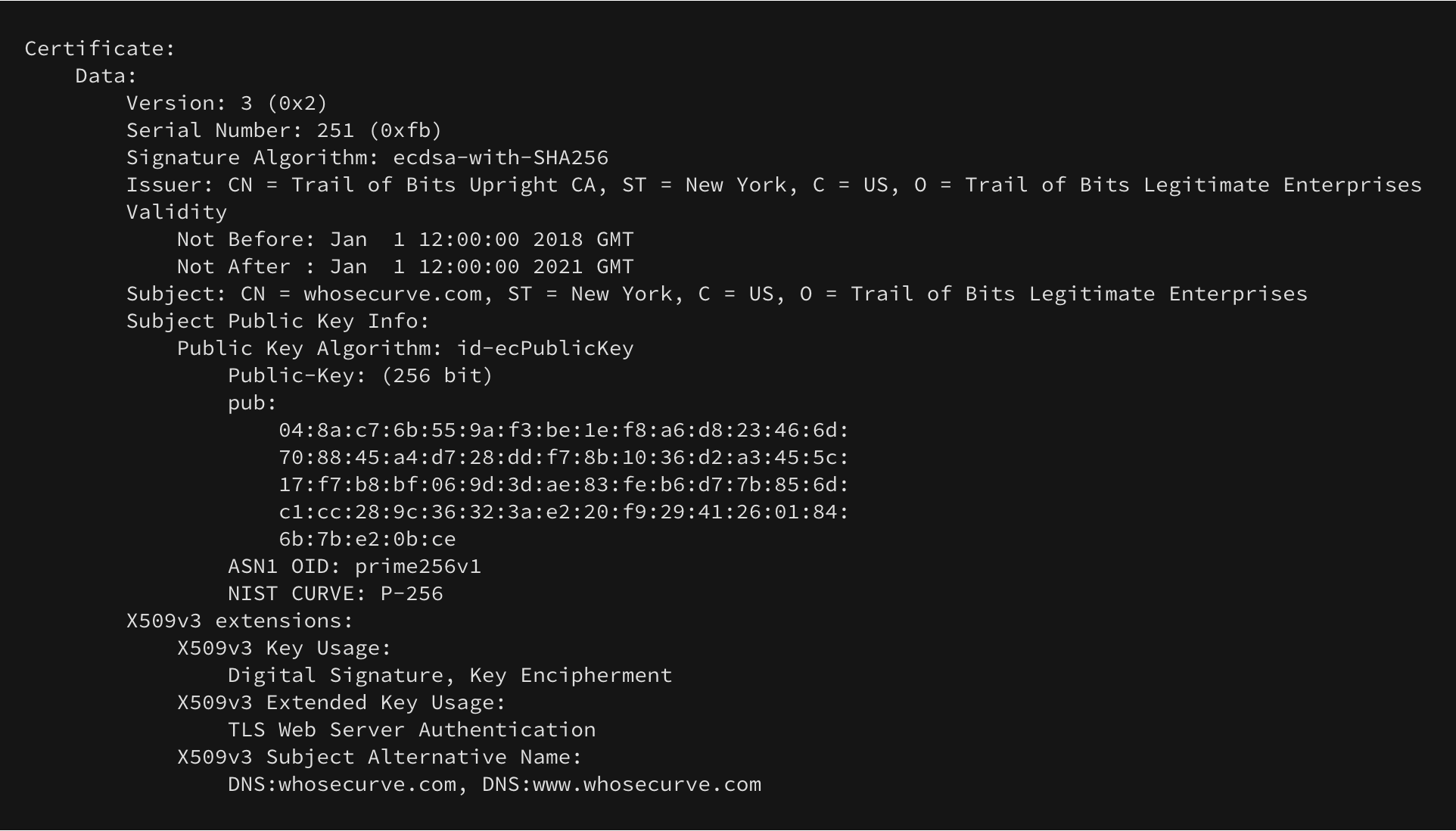1456x831 pixels.
Task: Click the Version: 3 (0x2) text
Action: point(226,104)
